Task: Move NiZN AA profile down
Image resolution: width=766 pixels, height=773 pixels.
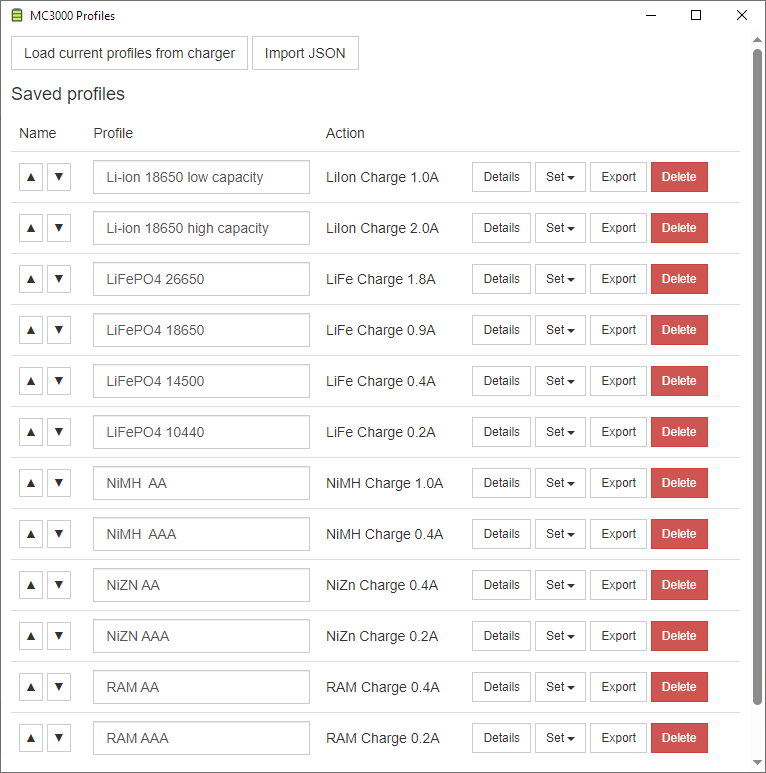Action: [x=59, y=585]
